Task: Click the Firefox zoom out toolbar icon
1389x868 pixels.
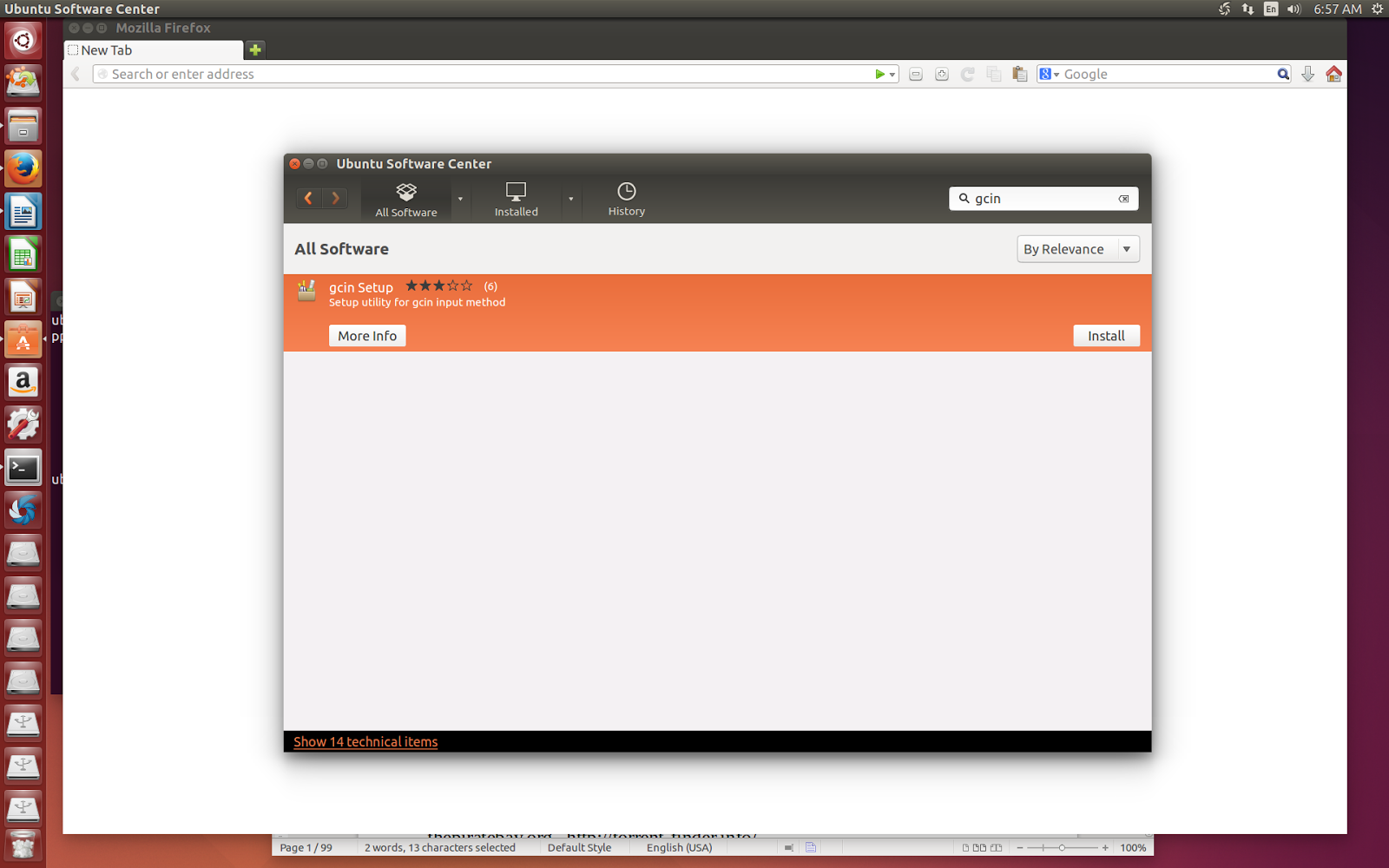Action: [x=916, y=75]
